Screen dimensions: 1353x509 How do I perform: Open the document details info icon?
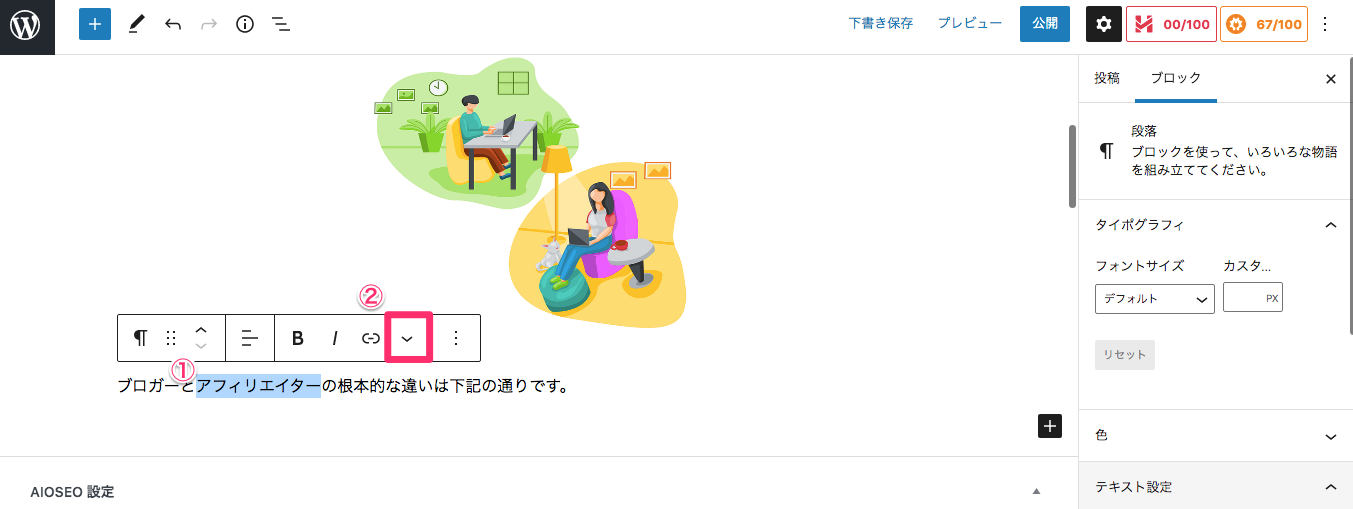pos(245,24)
